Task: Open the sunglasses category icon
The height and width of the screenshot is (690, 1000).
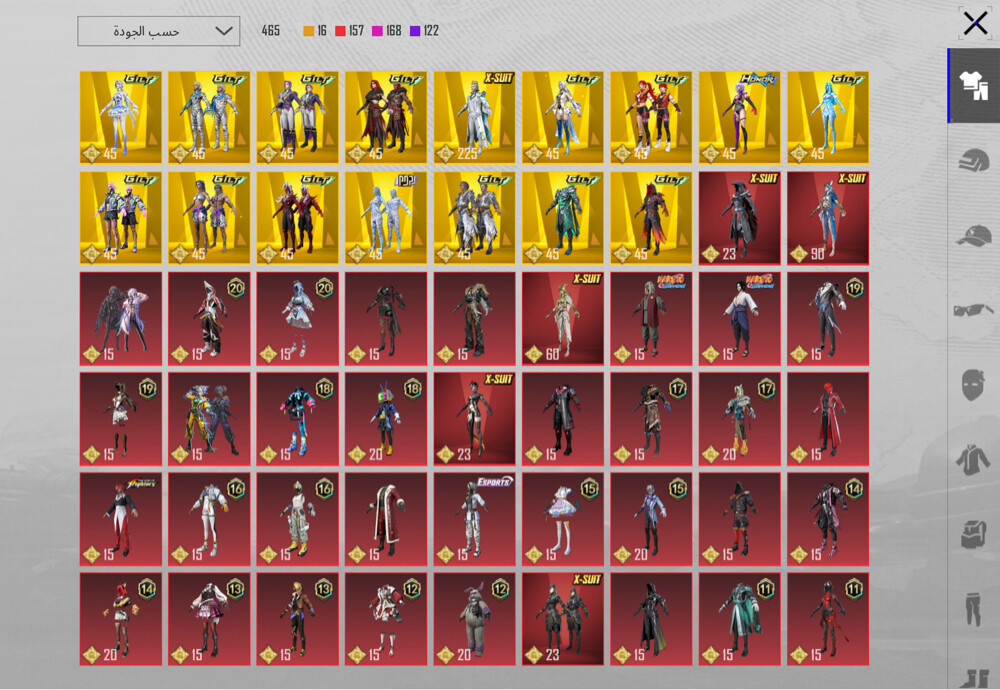Action: point(973,311)
